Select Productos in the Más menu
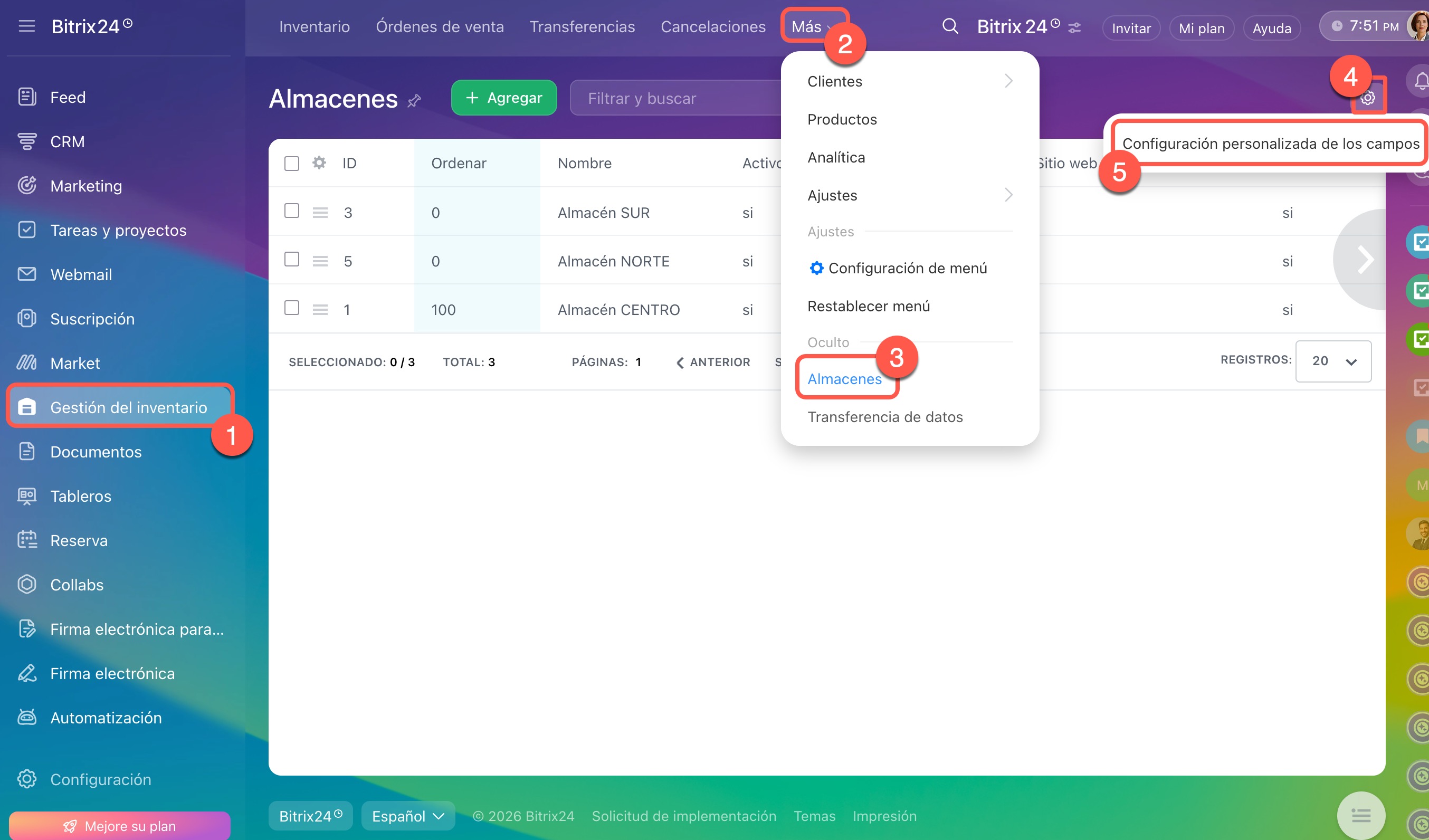The width and height of the screenshot is (1429, 840). [842, 119]
